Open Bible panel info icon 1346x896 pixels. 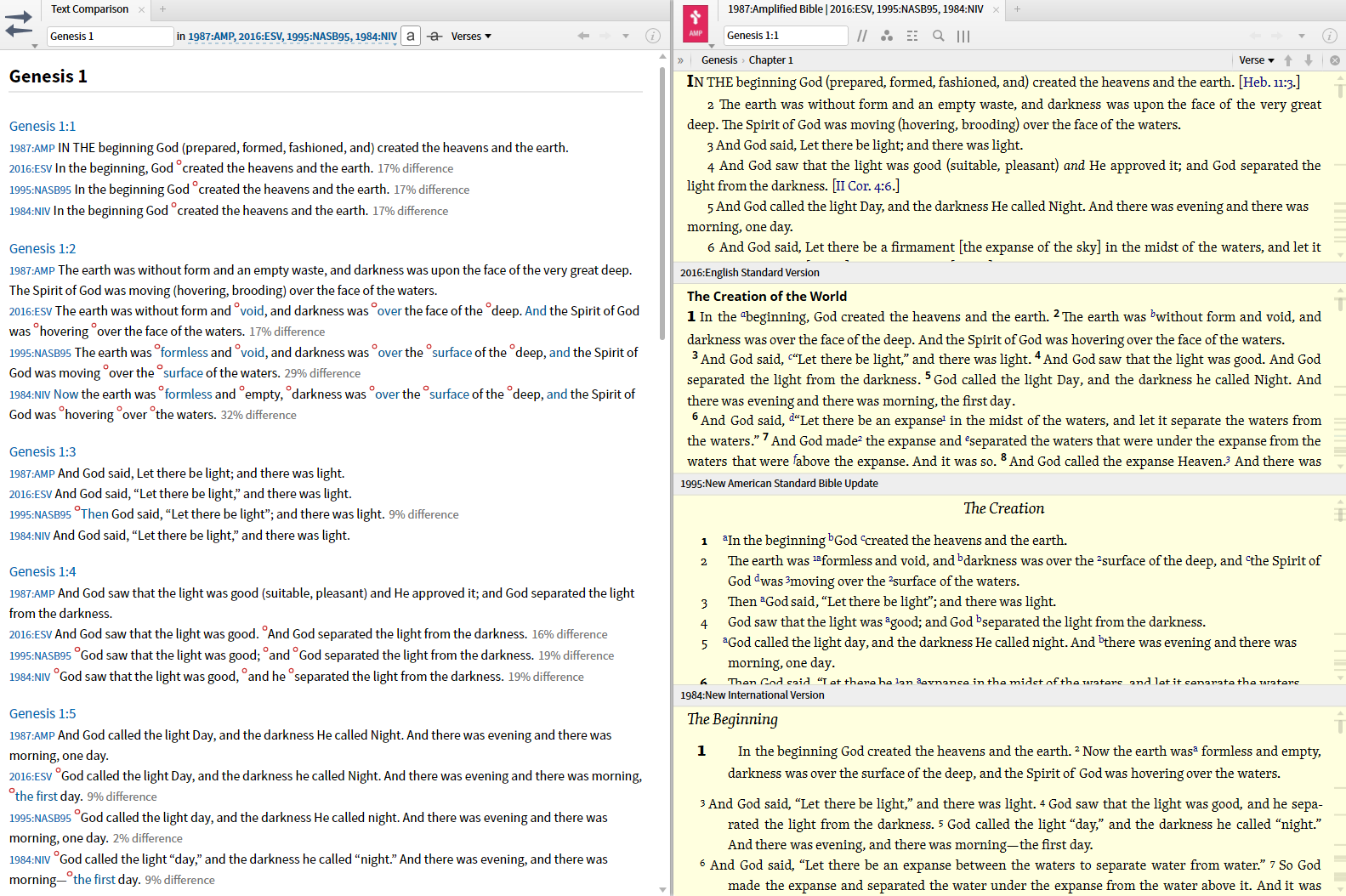pos(1330,36)
